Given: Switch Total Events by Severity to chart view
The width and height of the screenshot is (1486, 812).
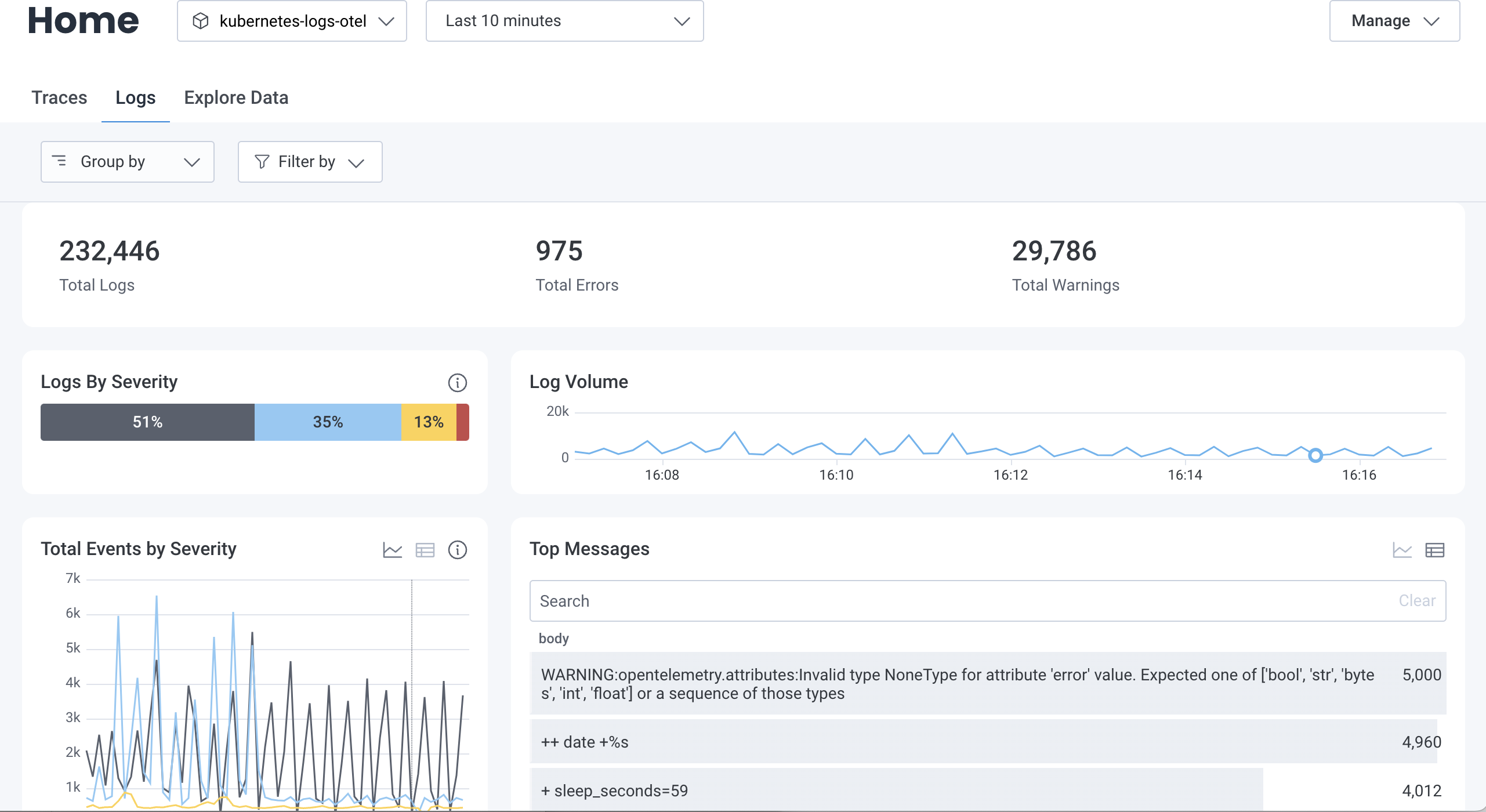Looking at the screenshot, I should 393,550.
